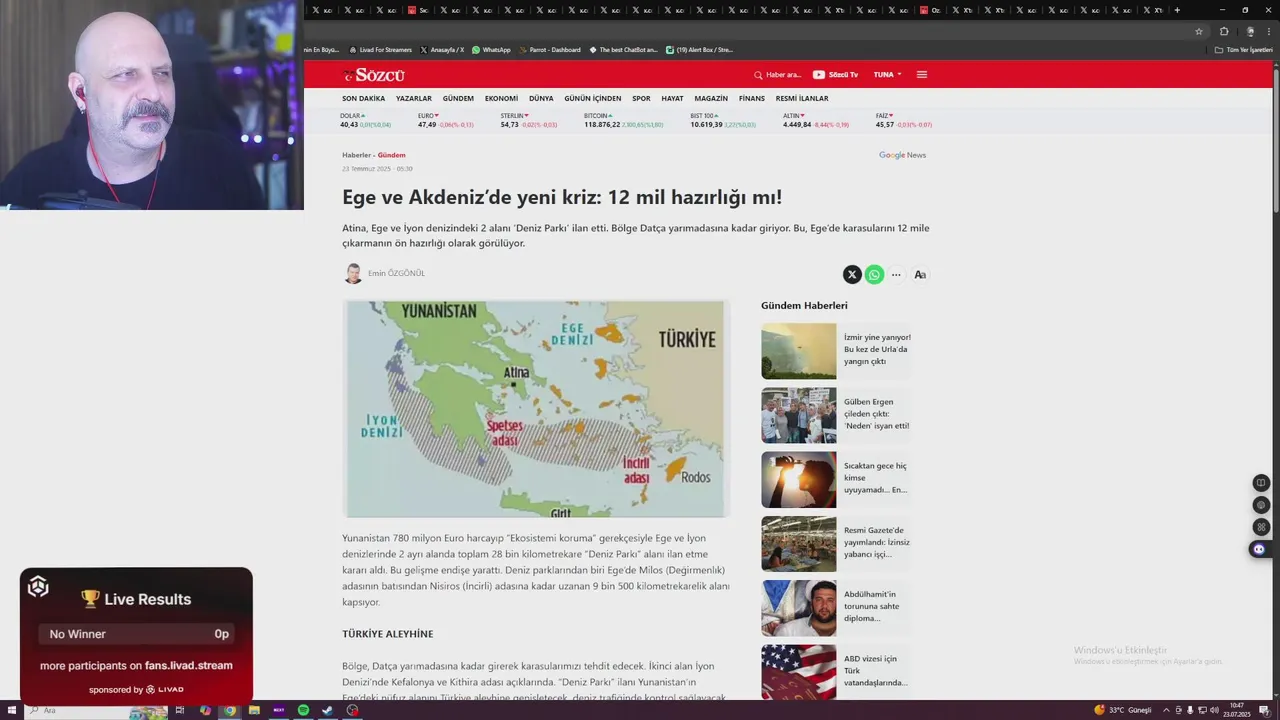
Task: Open a new browser tab
Action: 1177,10
